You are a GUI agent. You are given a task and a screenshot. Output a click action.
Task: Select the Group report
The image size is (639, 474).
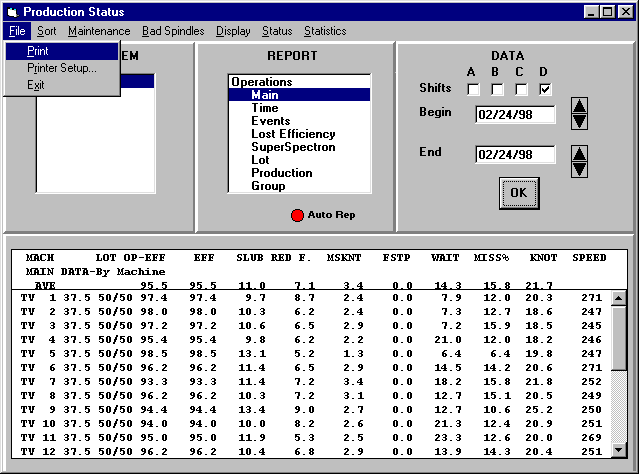300,186
